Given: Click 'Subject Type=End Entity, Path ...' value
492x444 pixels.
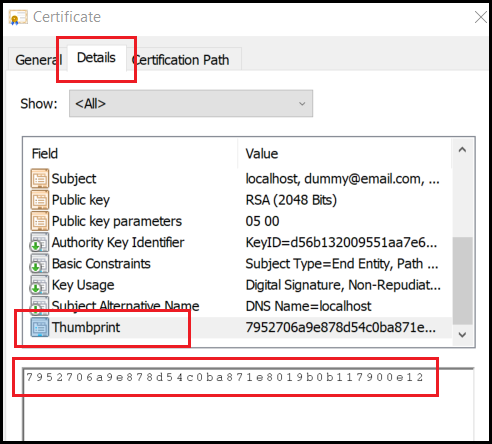Looking at the screenshot, I should click(x=342, y=264).
